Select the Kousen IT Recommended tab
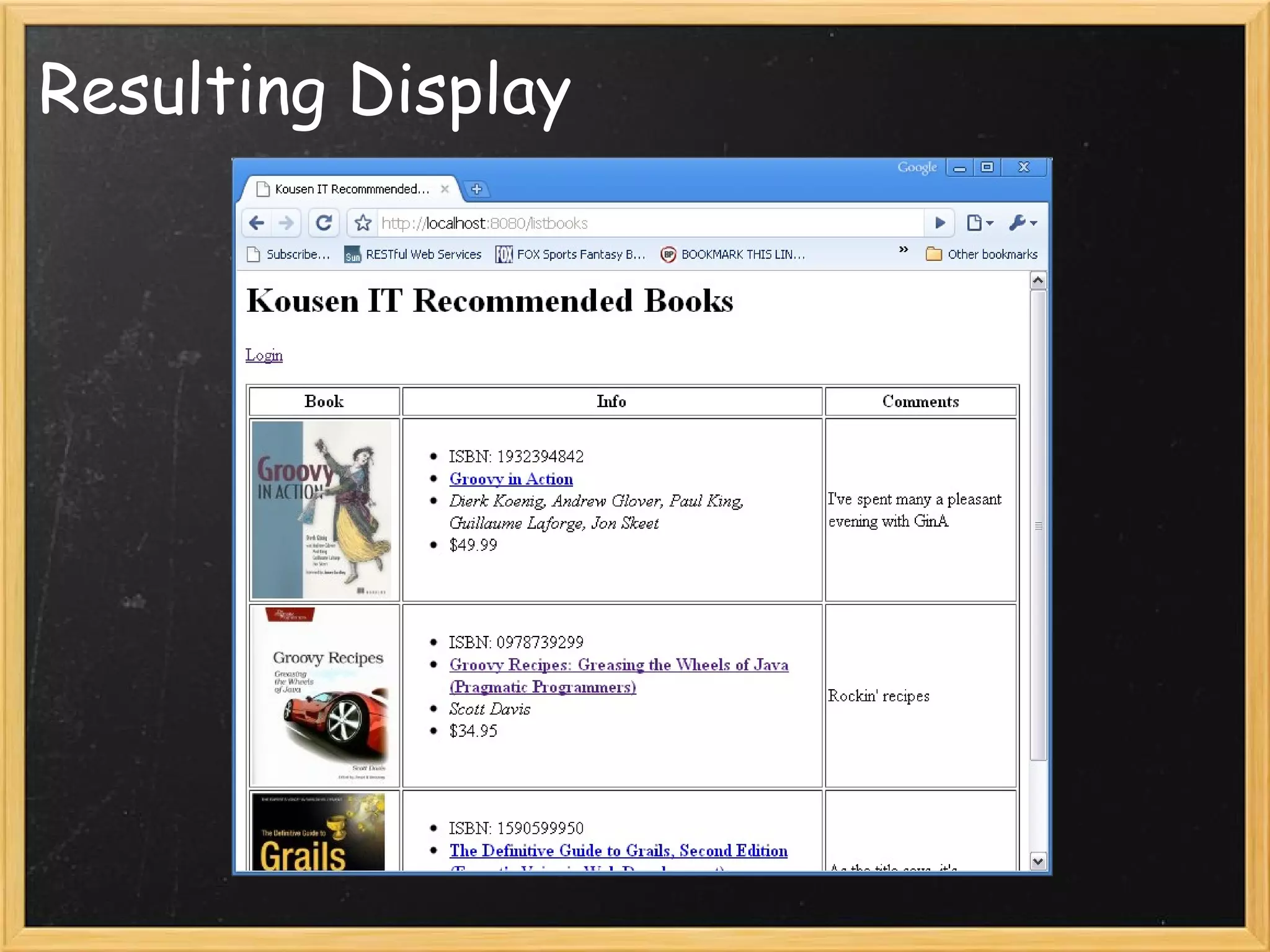The width and height of the screenshot is (1270, 952). tap(351, 189)
